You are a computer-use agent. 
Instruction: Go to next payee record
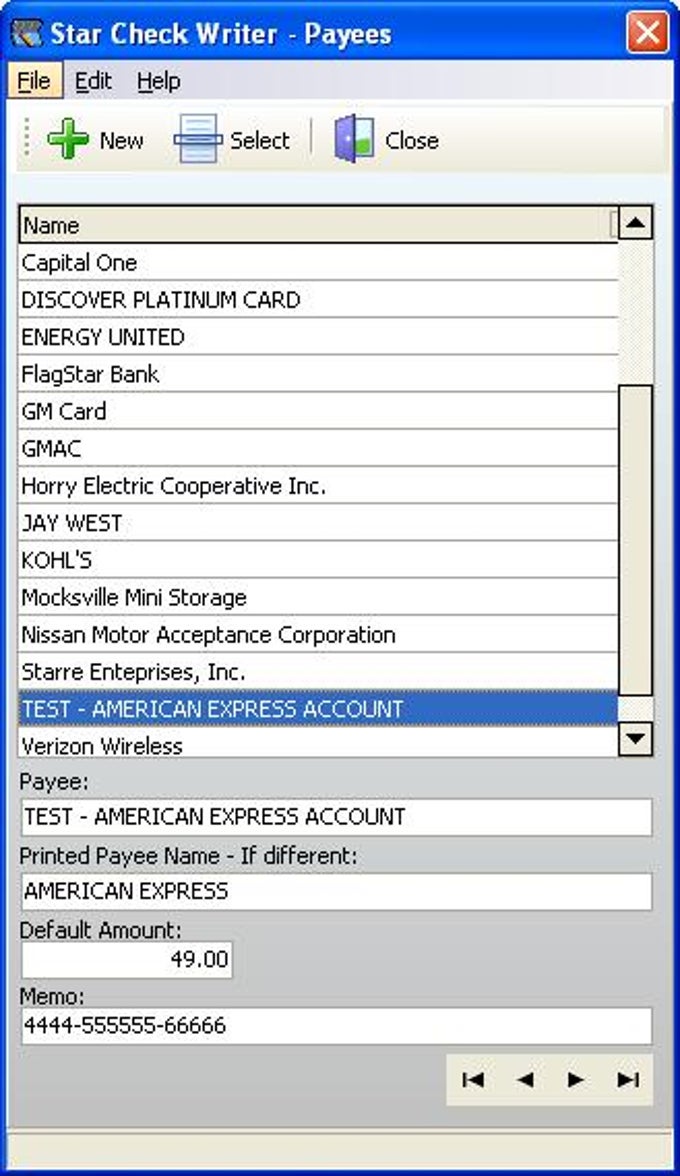click(x=576, y=1079)
